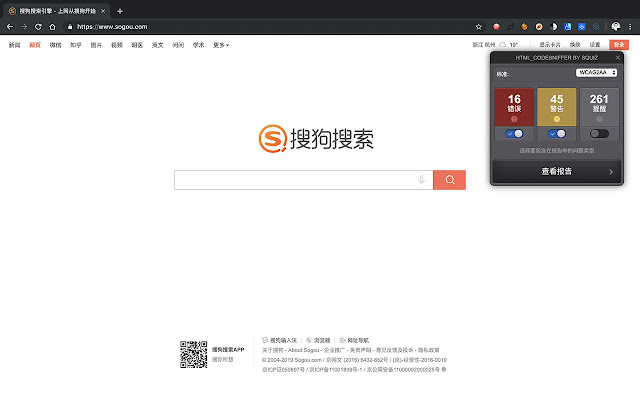
Task: Click the About Sogou footer link
Action: [304, 350]
